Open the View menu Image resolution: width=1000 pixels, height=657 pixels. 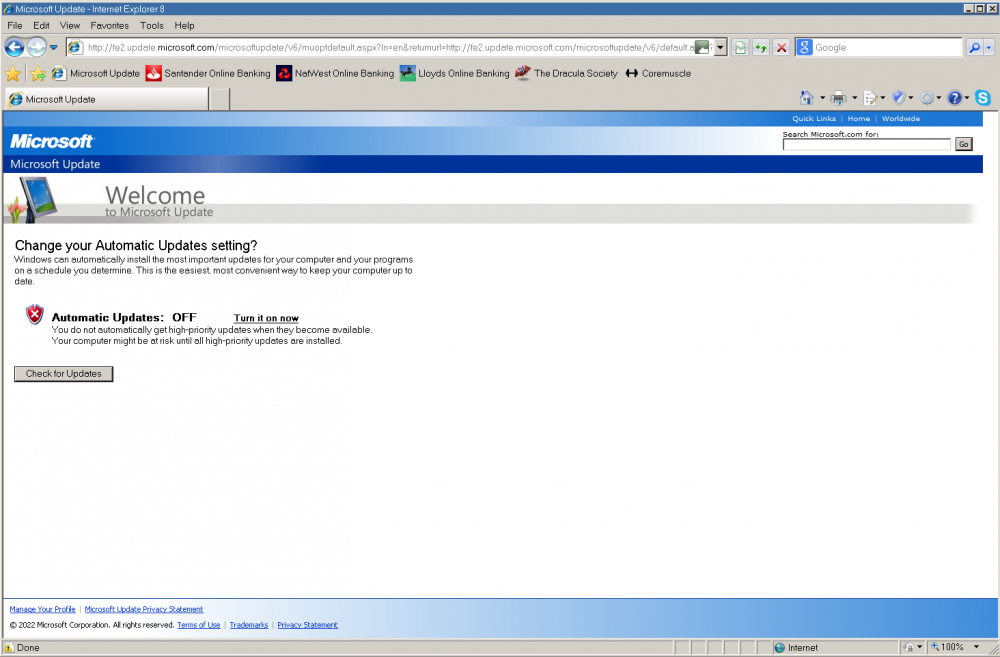point(70,26)
